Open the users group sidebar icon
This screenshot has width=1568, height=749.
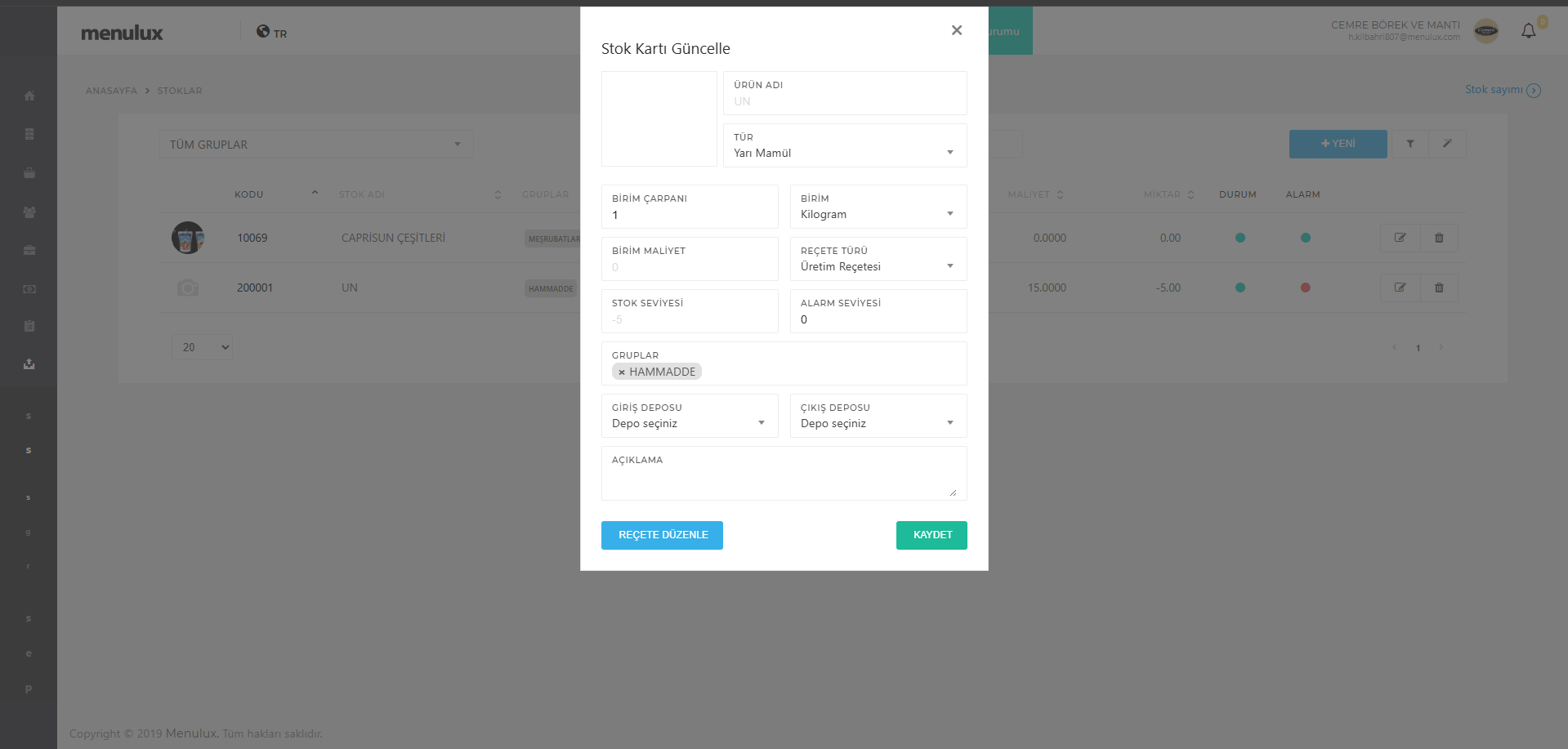[29, 212]
